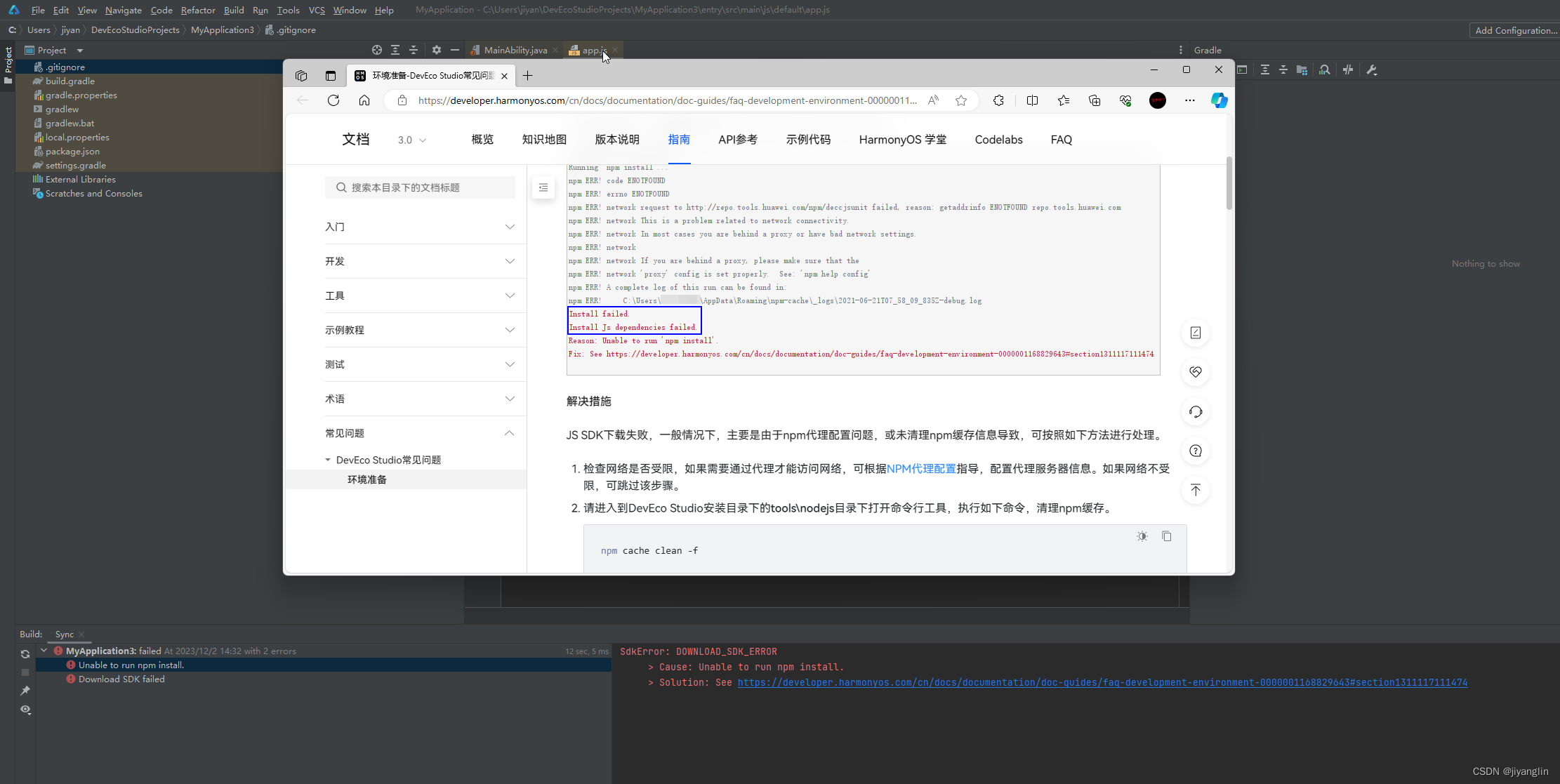Switch to MainAbility.java editor tab
This screenshot has height=784, width=1560.
click(x=515, y=50)
